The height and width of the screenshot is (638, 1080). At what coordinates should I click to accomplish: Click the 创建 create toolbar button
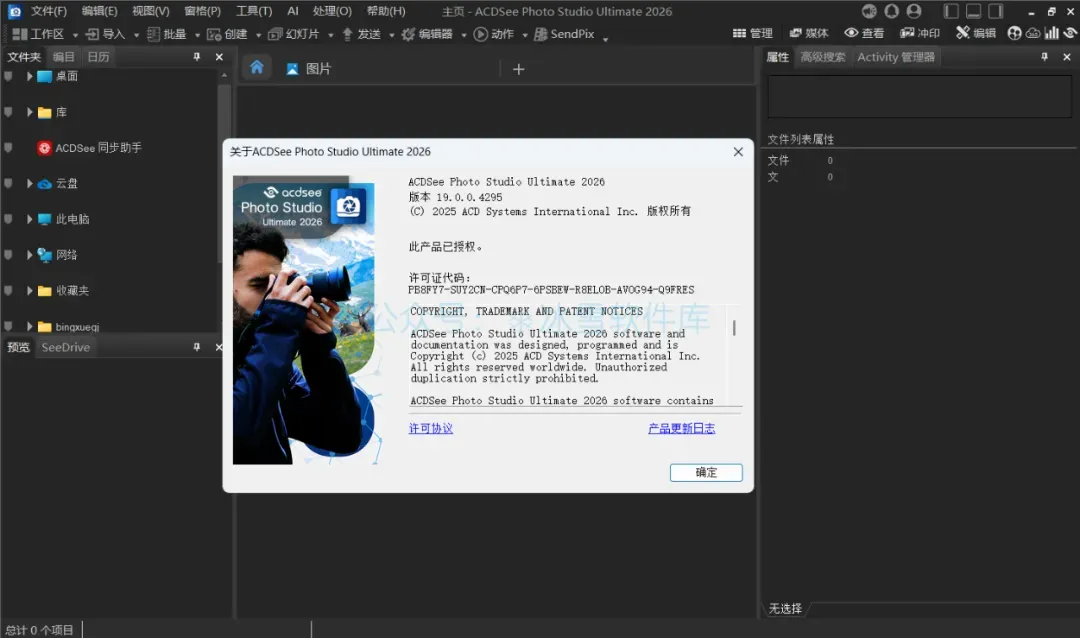click(x=227, y=34)
